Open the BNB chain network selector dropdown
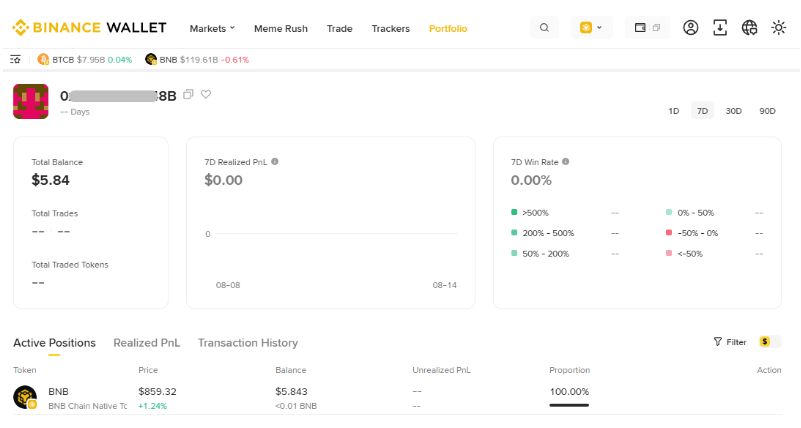Viewport: 801px width, 428px height. (x=590, y=28)
